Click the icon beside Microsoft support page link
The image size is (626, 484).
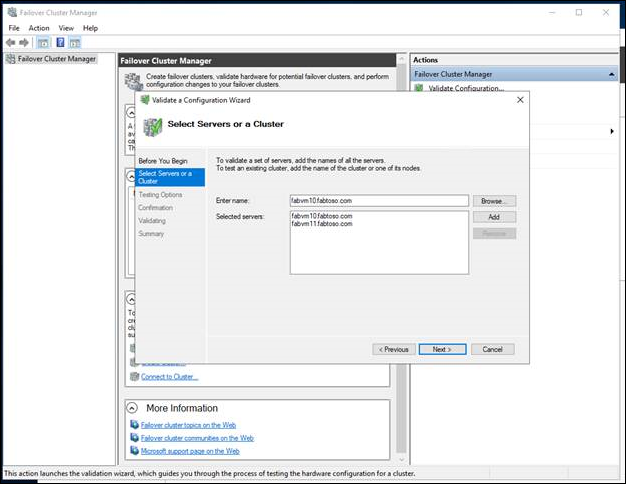coord(135,451)
